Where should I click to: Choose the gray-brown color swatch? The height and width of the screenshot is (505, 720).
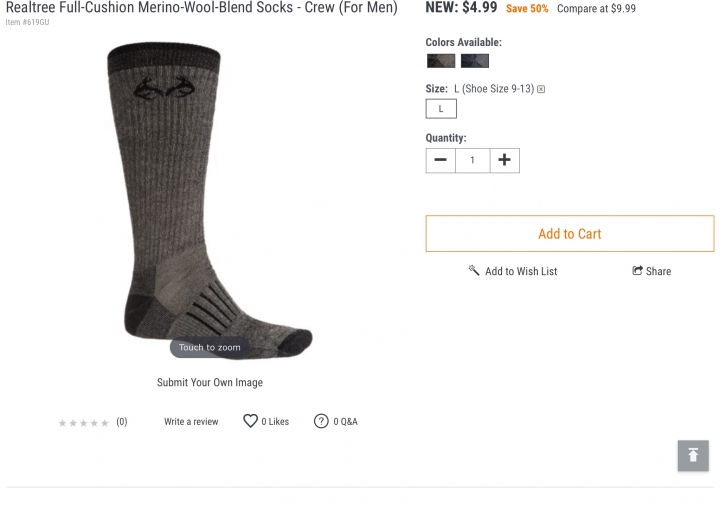tap(441, 61)
